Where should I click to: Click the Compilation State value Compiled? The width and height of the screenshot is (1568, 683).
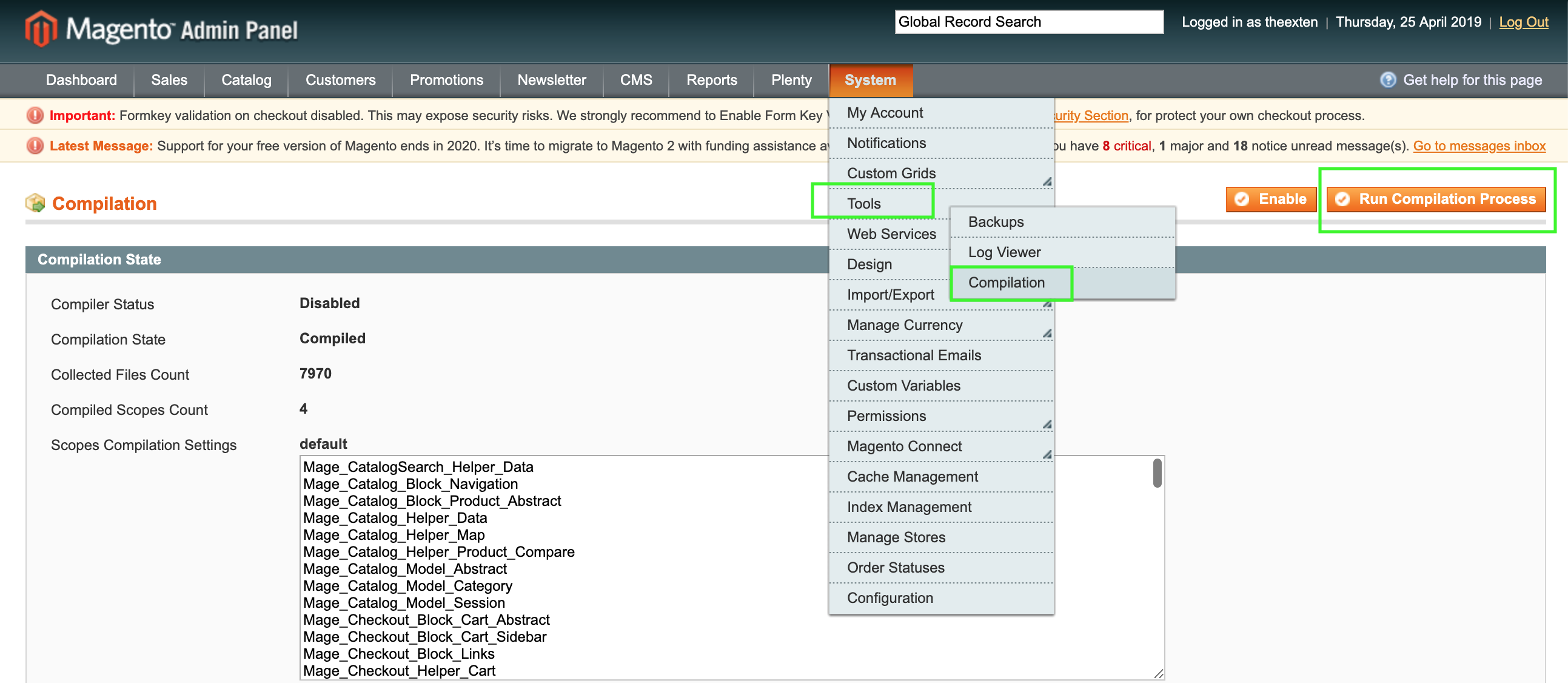pos(332,338)
